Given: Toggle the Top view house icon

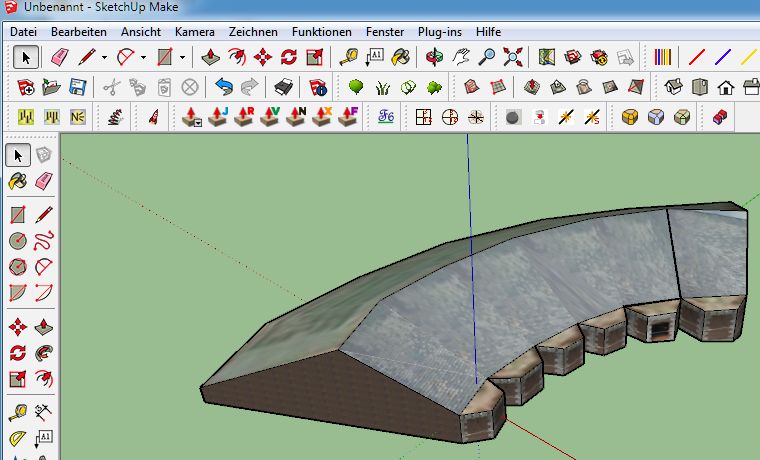Looking at the screenshot, I should (699, 87).
